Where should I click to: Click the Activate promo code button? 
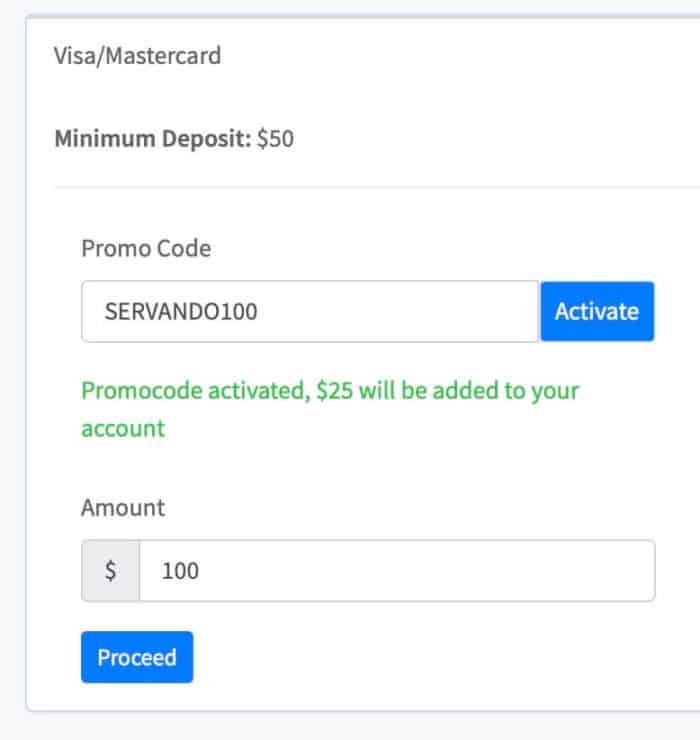(x=597, y=311)
